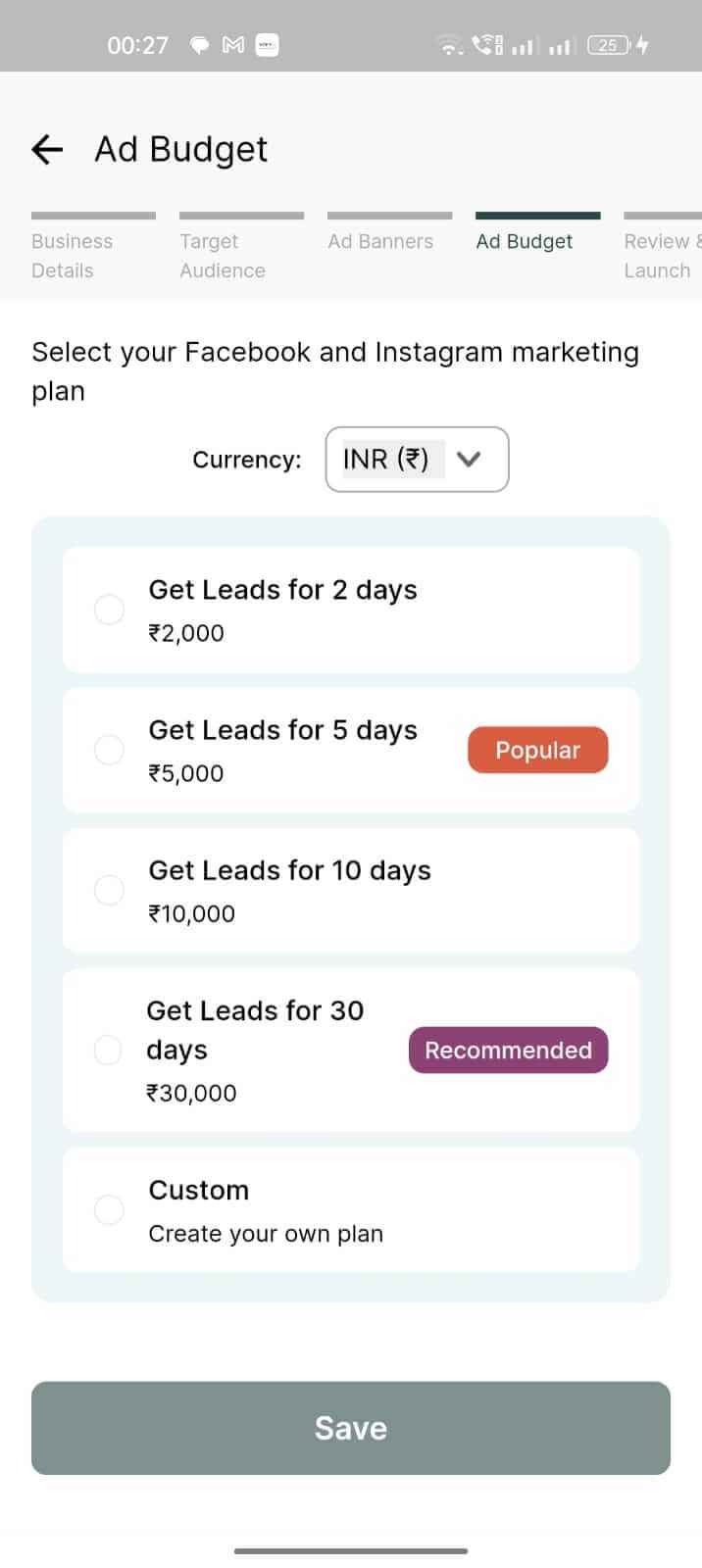The width and height of the screenshot is (702, 1568).
Task: Tap the battery indicator icon
Action: tap(609, 45)
